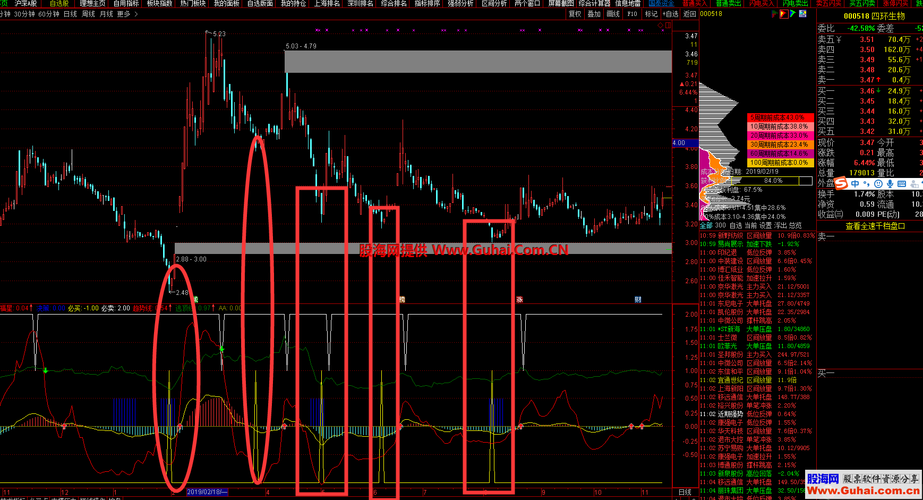Click Sogou punctuation mode icon
Viewport: 923px width, 500px height.
coord(866,184)
